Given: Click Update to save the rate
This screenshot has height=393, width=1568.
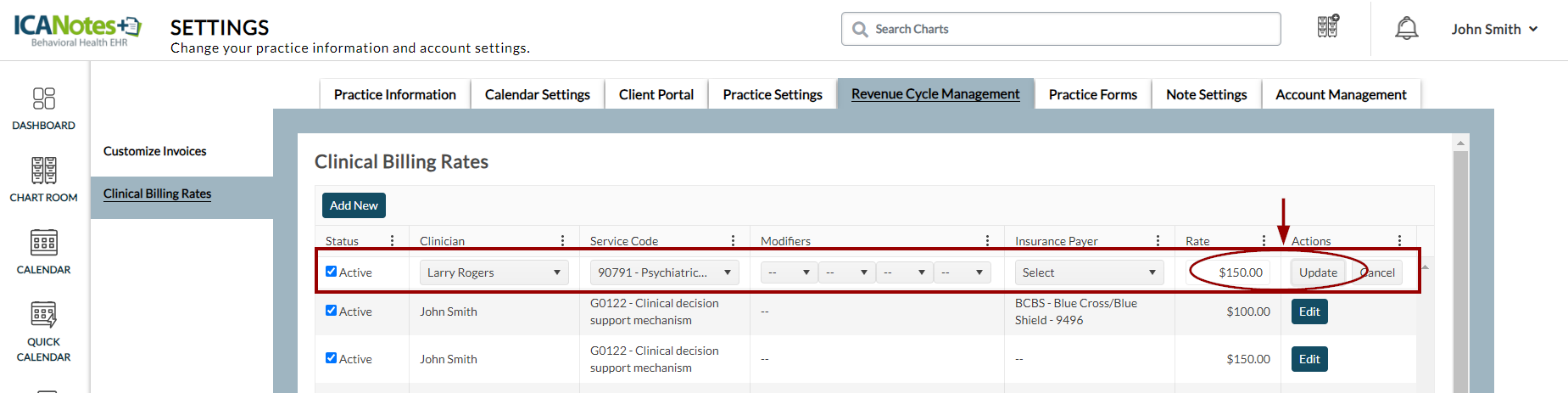Looking at the screenshot, I should click(x=1318, y=272).
